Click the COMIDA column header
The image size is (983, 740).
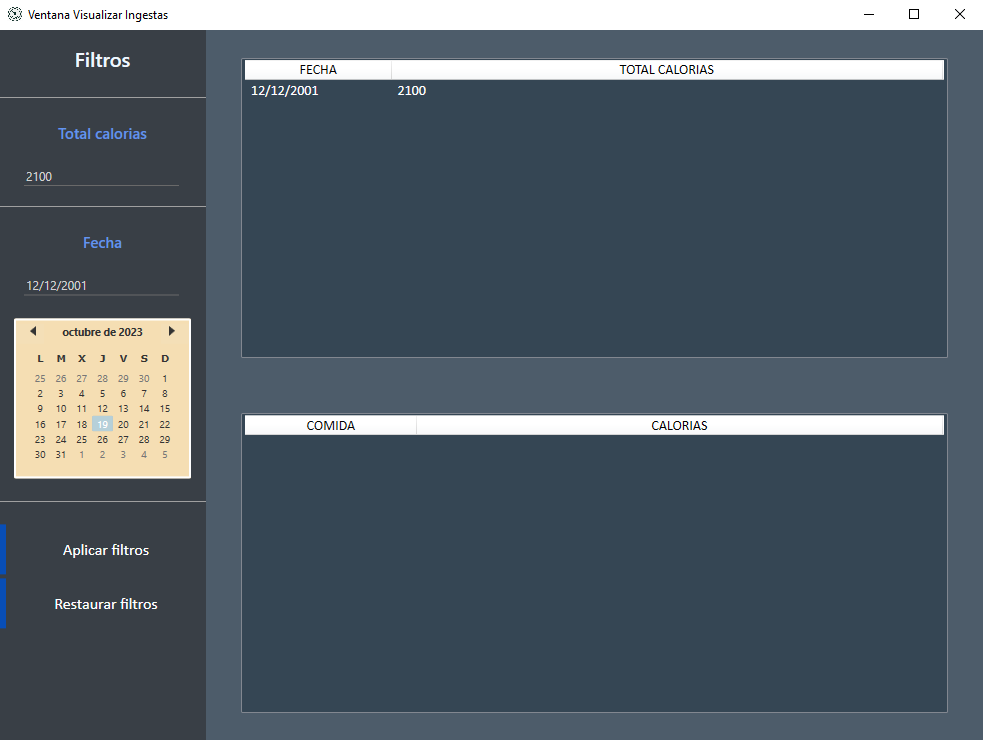329,424
